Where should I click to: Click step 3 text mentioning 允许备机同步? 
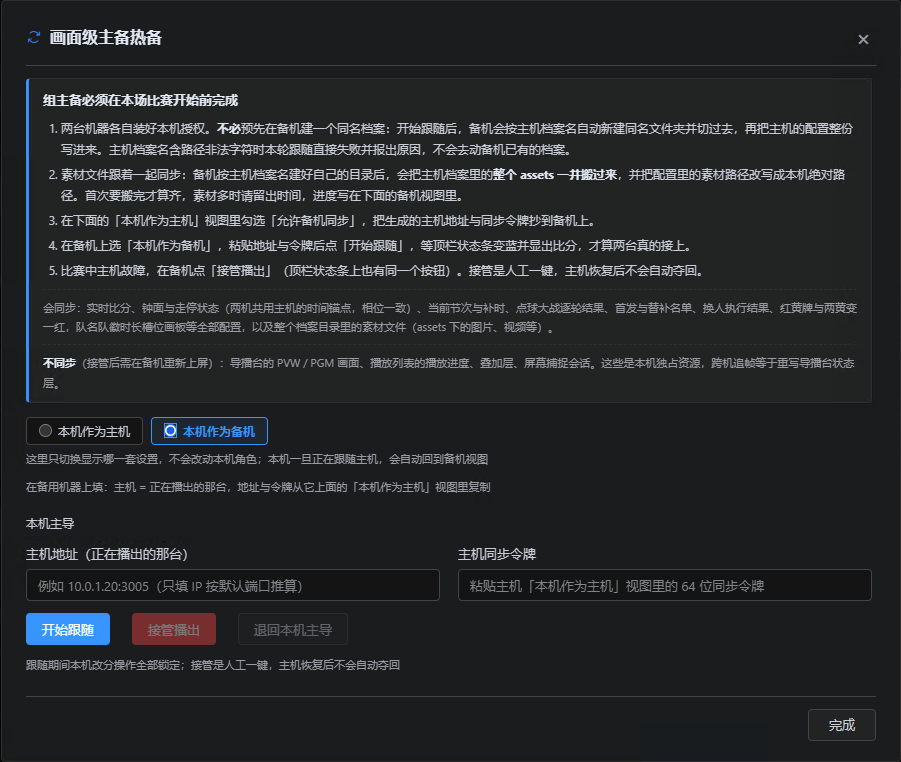pos(328,221)
